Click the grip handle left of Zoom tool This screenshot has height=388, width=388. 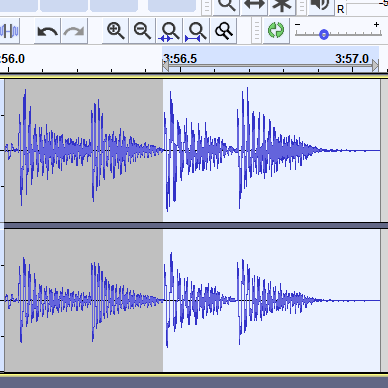click(x=207, y=7)
